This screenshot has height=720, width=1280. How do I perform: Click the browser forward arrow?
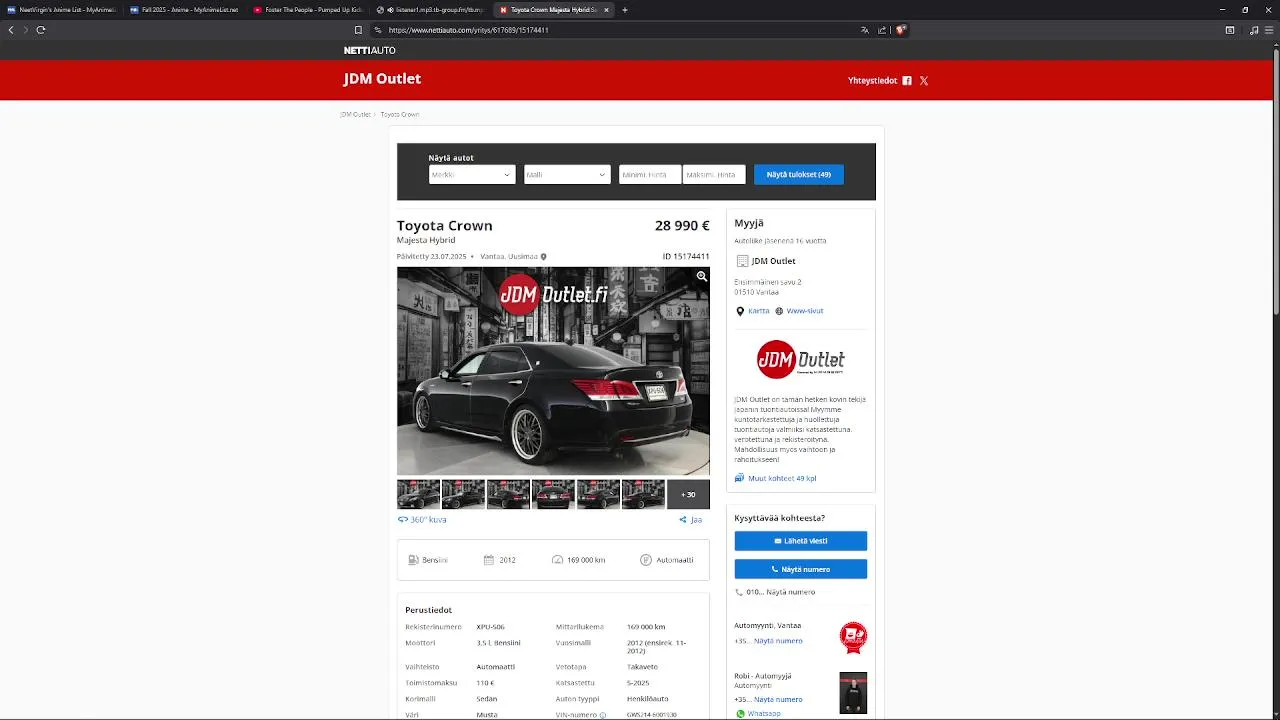click(26, 30)
